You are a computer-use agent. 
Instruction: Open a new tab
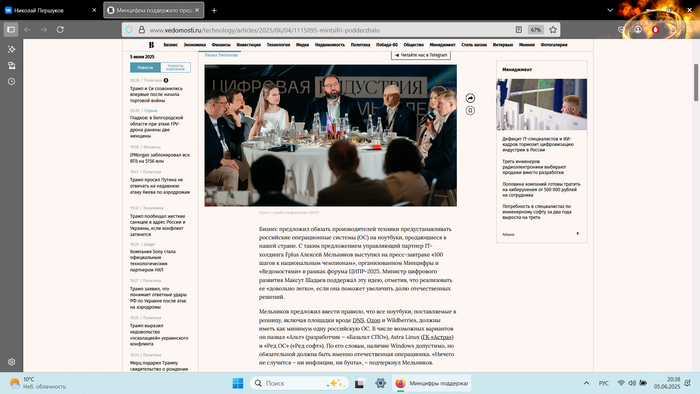[214, 10]
